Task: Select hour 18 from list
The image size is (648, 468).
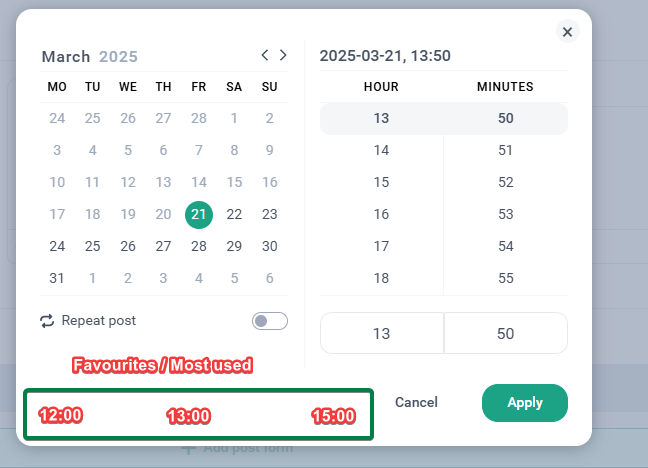Action: [381, 278]
